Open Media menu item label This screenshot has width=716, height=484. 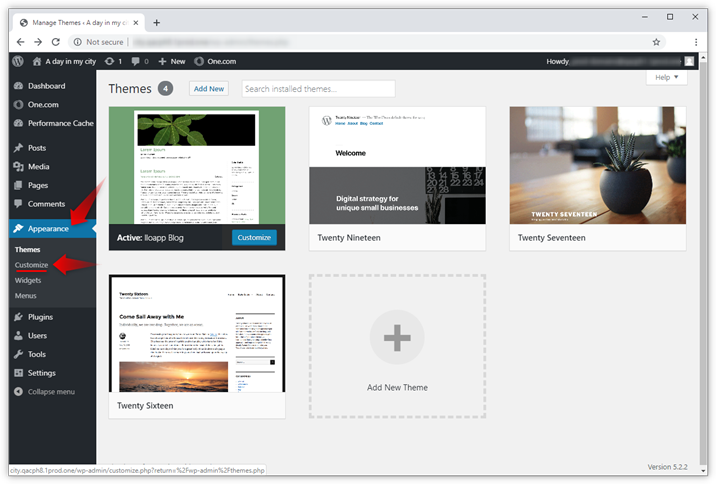pos(38,167)
